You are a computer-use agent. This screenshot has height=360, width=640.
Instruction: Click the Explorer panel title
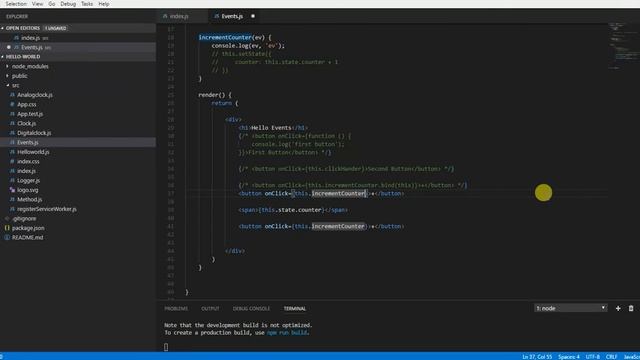point(17,17)
